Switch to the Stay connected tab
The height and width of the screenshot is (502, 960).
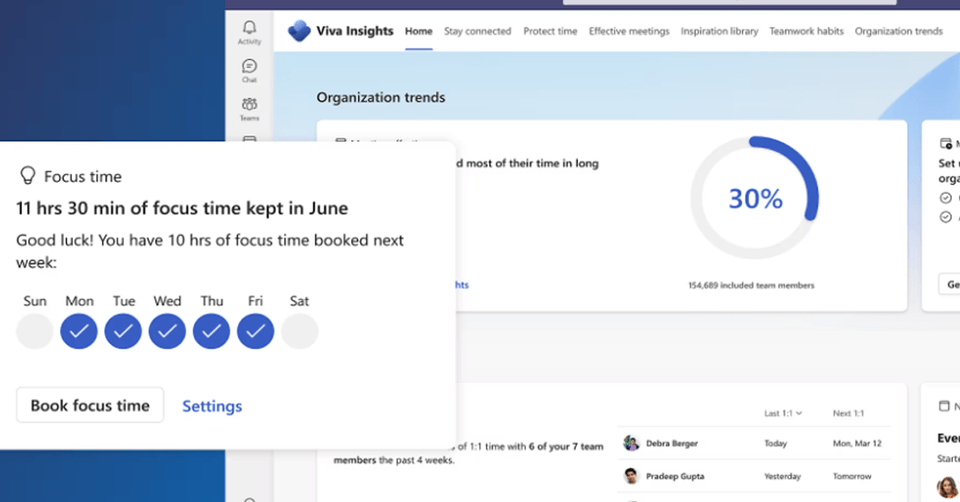[x=478, y=31]
